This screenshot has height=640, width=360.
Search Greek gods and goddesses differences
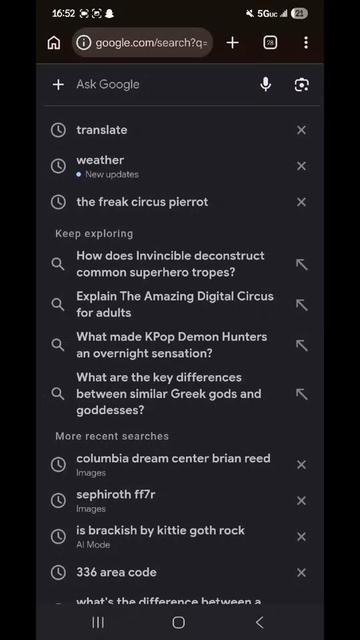pos(169,393)
